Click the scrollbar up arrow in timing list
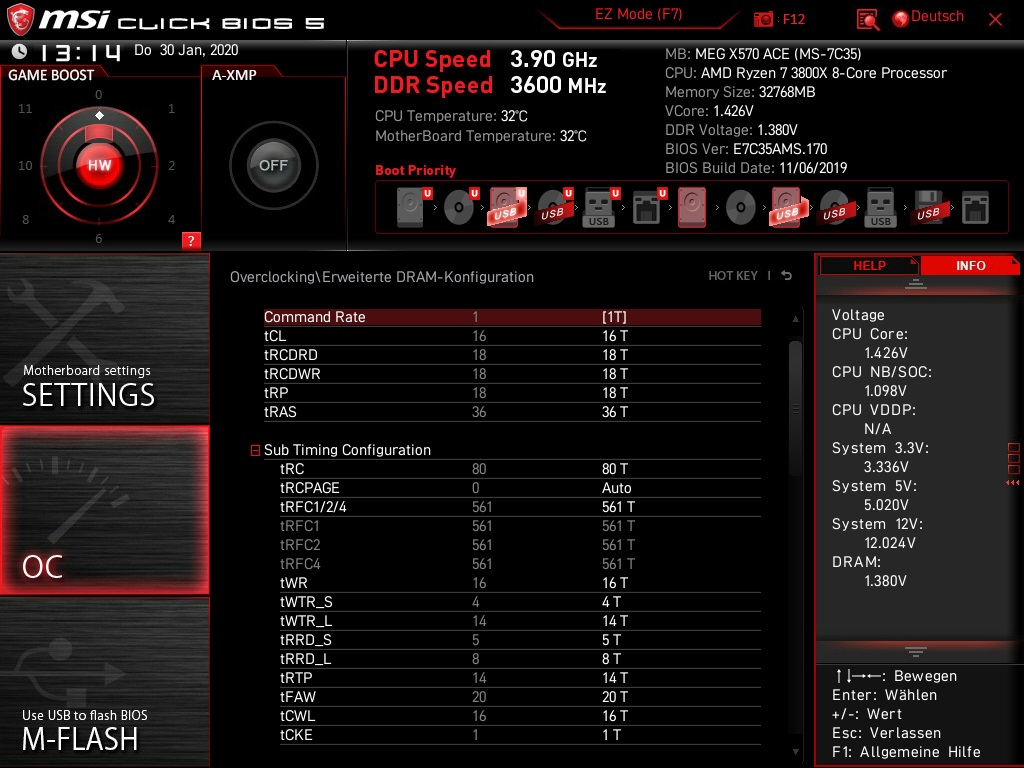The width and height of the screenshot is (1024, 768). [x=795, y=319]
